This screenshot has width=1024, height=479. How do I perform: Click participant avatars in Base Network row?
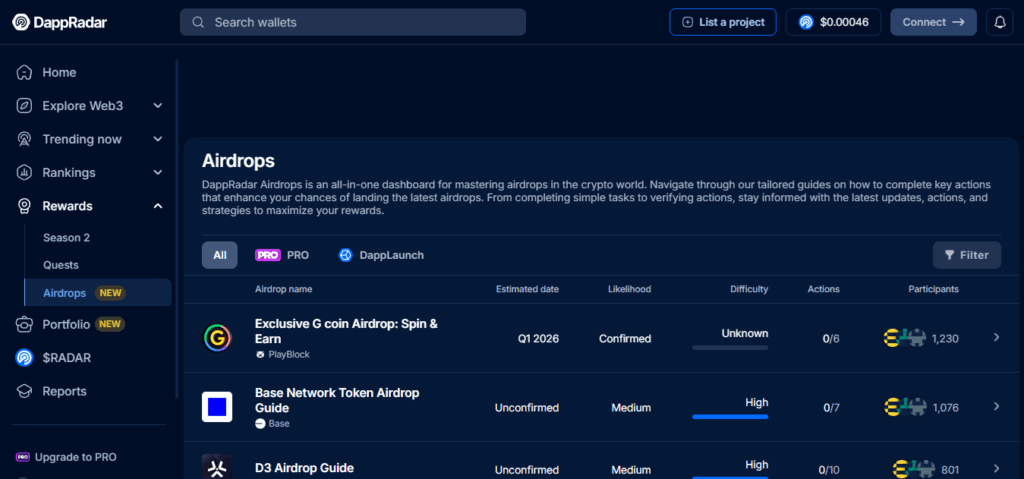[905, 407]
